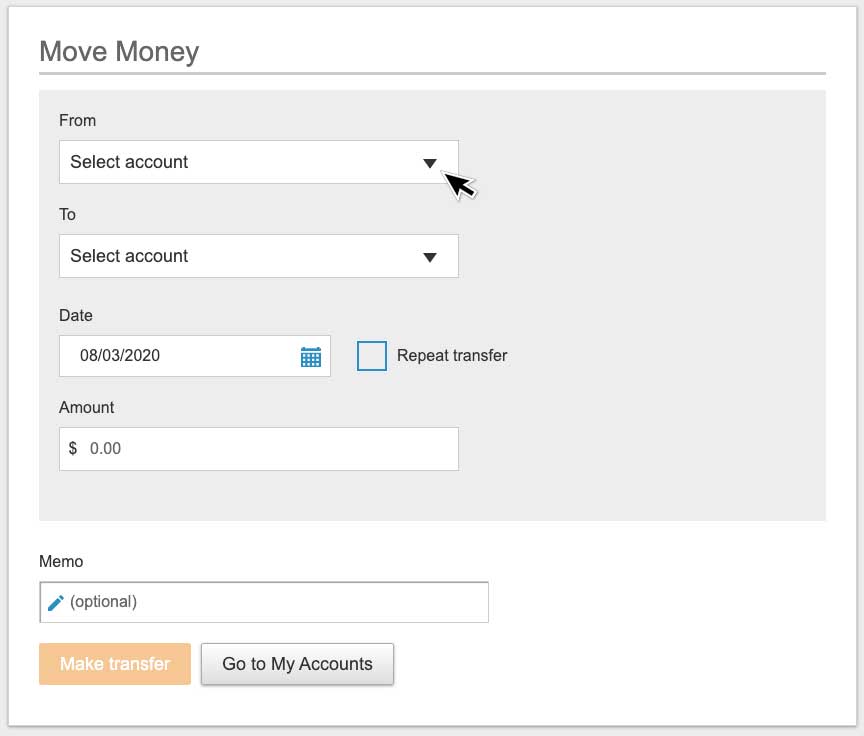
Task: Expand the From account dropdown arrow
Action: pos(430,163)
